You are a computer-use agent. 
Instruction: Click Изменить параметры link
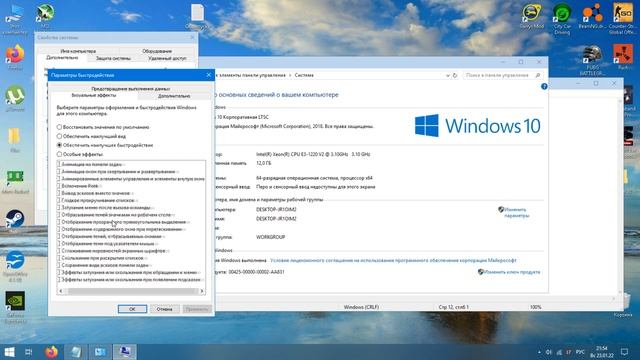[515, 213]
